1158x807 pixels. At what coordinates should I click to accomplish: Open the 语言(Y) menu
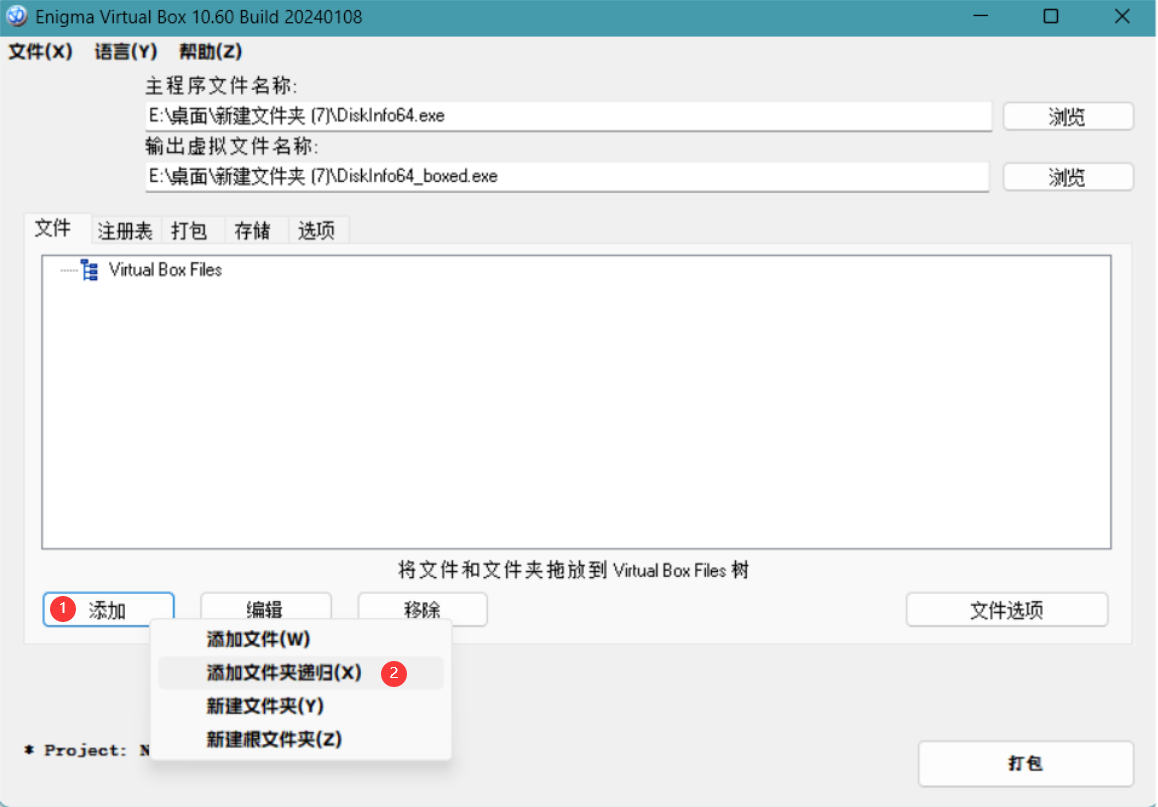click(x=126, y=52)
